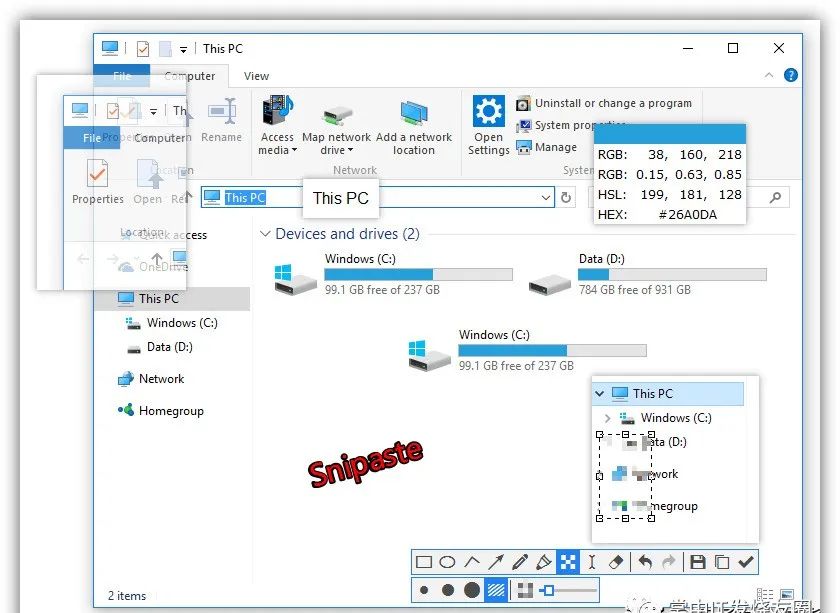The height and width of the screenshot is (613, 840).
Task: Copy the snip to clipboard
Action: (722, 562)
